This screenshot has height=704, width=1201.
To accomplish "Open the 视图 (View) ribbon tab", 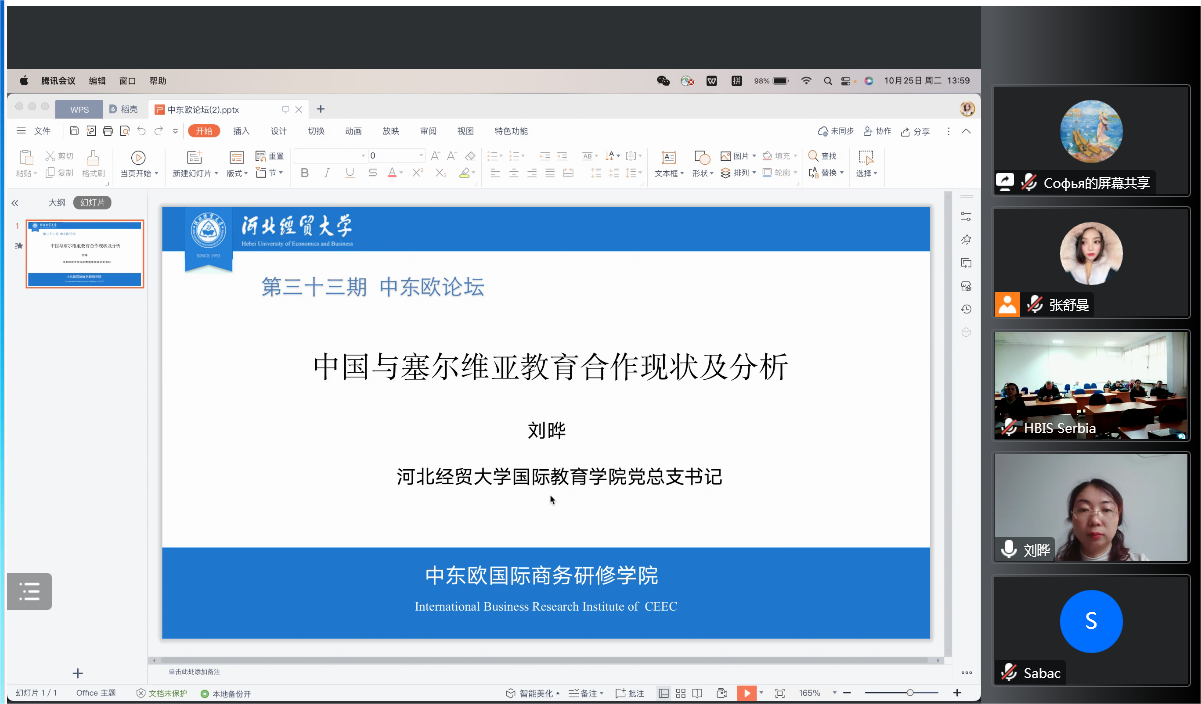I will (465, 131).
